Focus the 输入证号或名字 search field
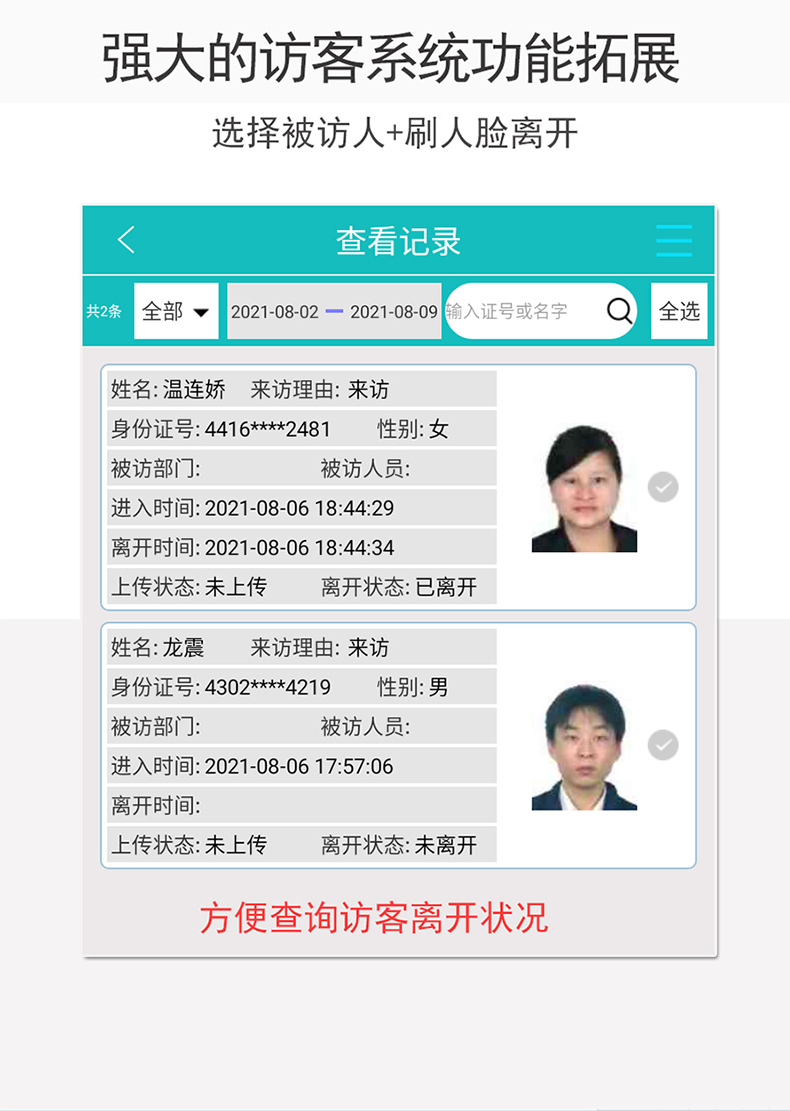Viewport: 790px width, 1111px height. (x=522, y=312)
